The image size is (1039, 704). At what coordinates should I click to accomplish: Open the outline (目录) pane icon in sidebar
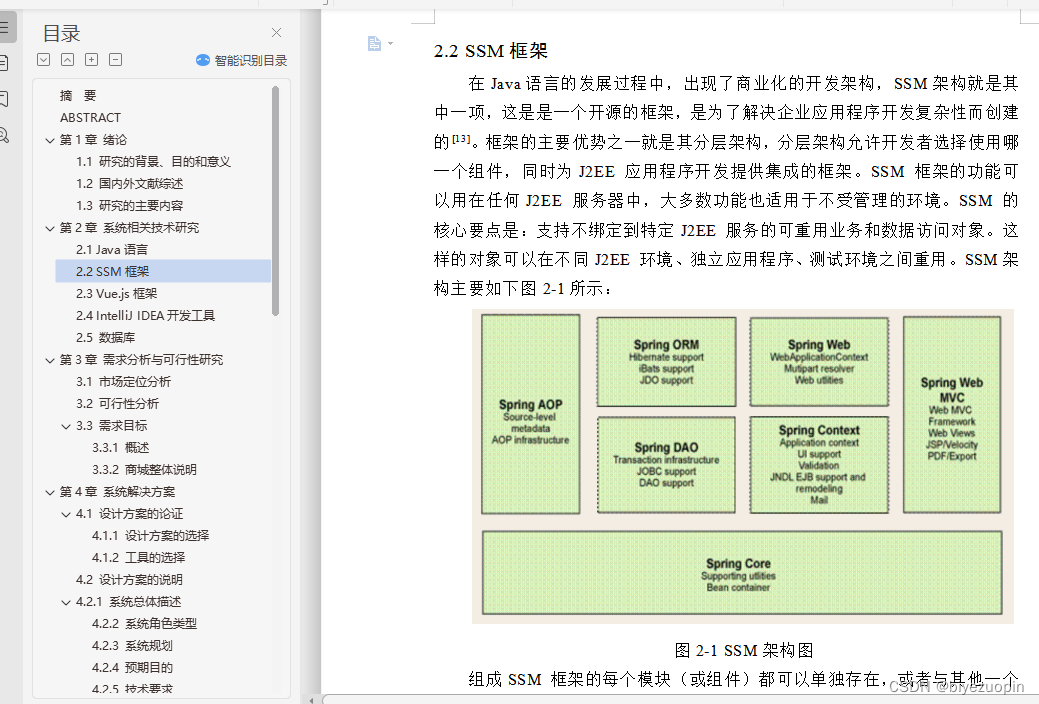click(5, 27)
